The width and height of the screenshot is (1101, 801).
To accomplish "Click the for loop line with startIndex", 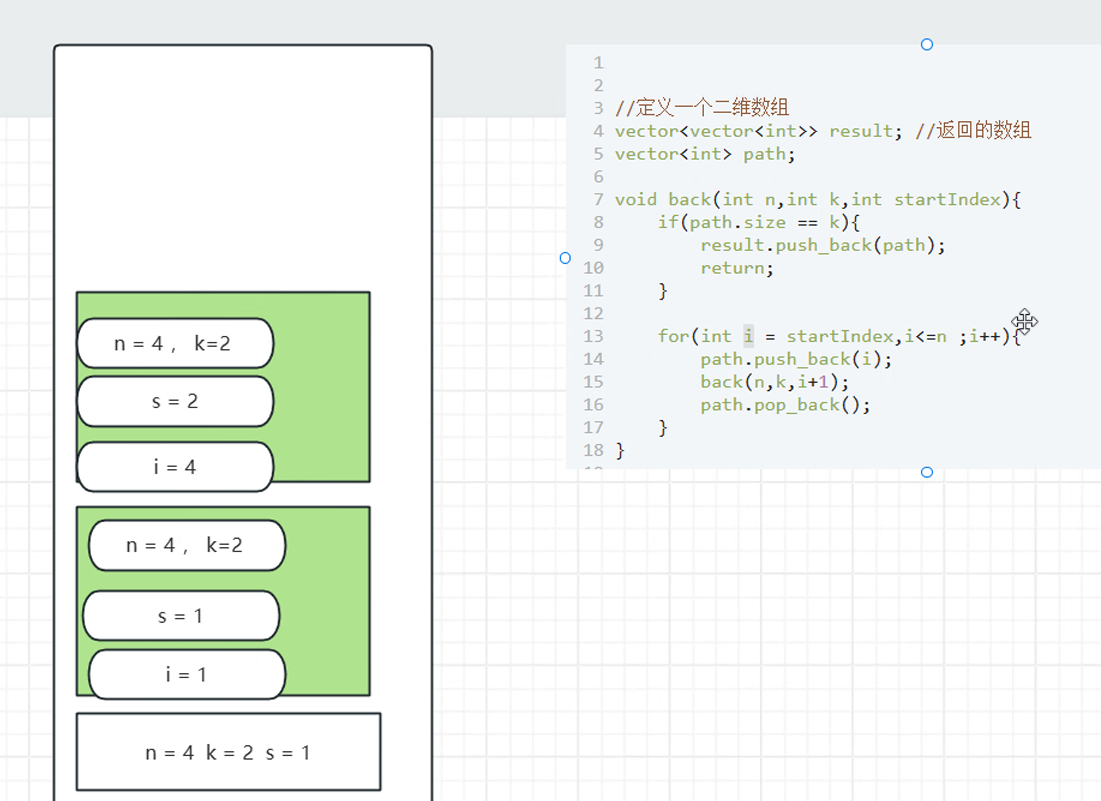I will 839,336.
